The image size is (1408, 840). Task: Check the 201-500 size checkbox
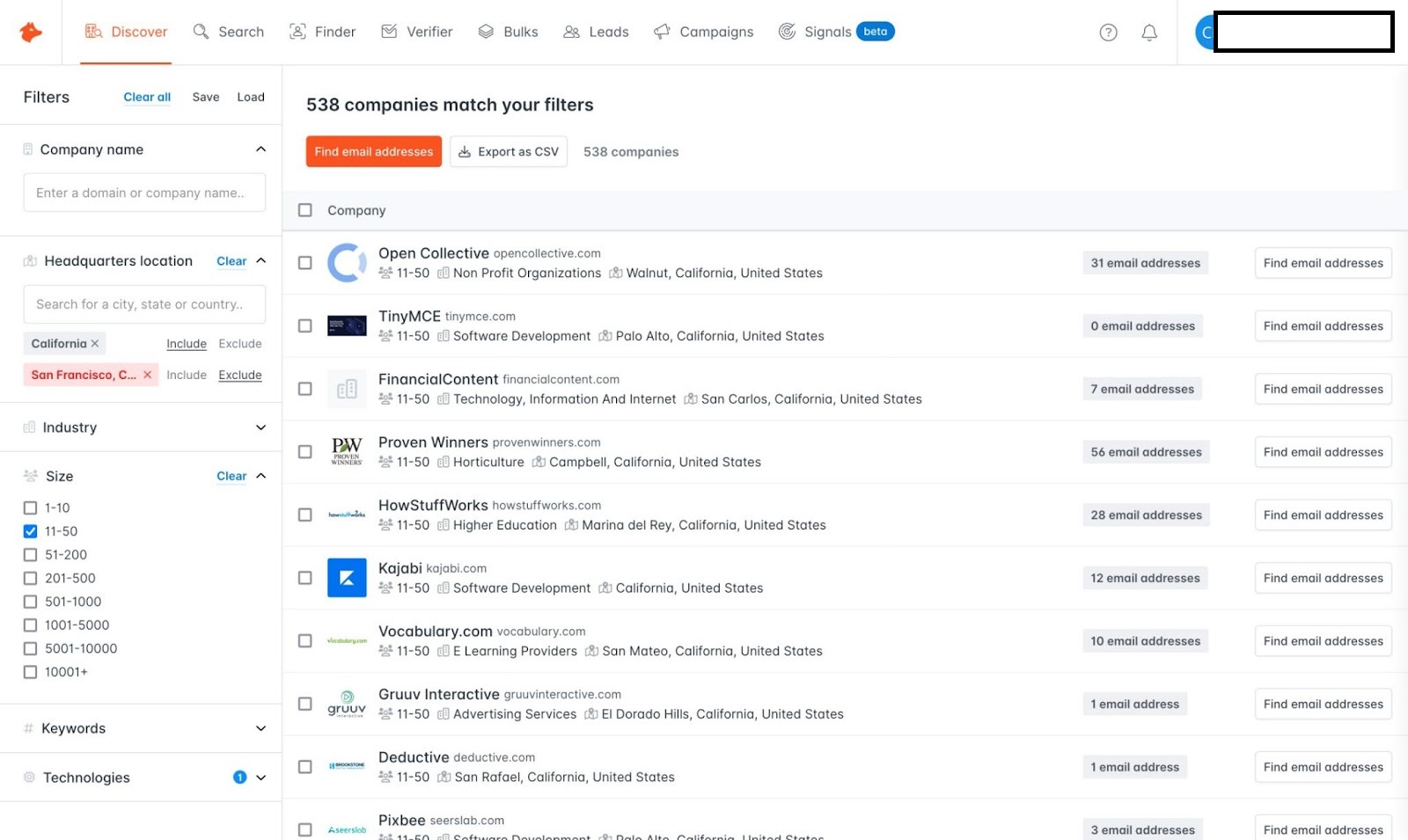click(31, 578)
